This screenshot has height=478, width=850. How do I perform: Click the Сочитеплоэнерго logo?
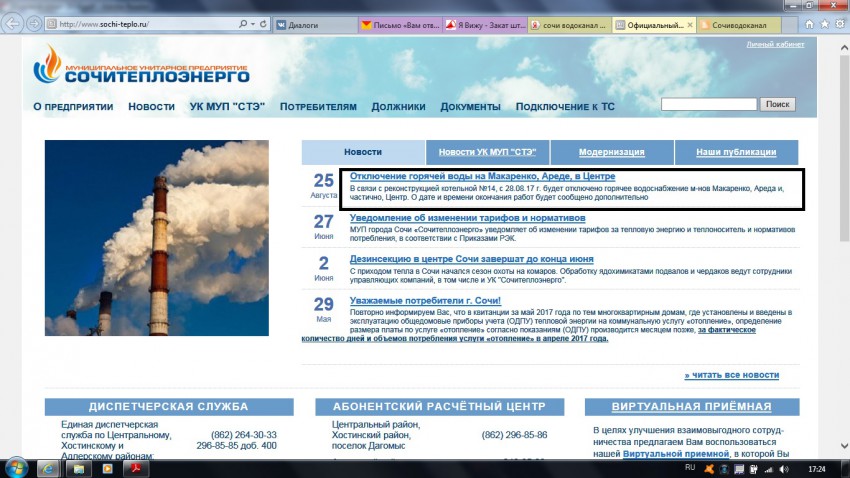(x=141, y=67)
